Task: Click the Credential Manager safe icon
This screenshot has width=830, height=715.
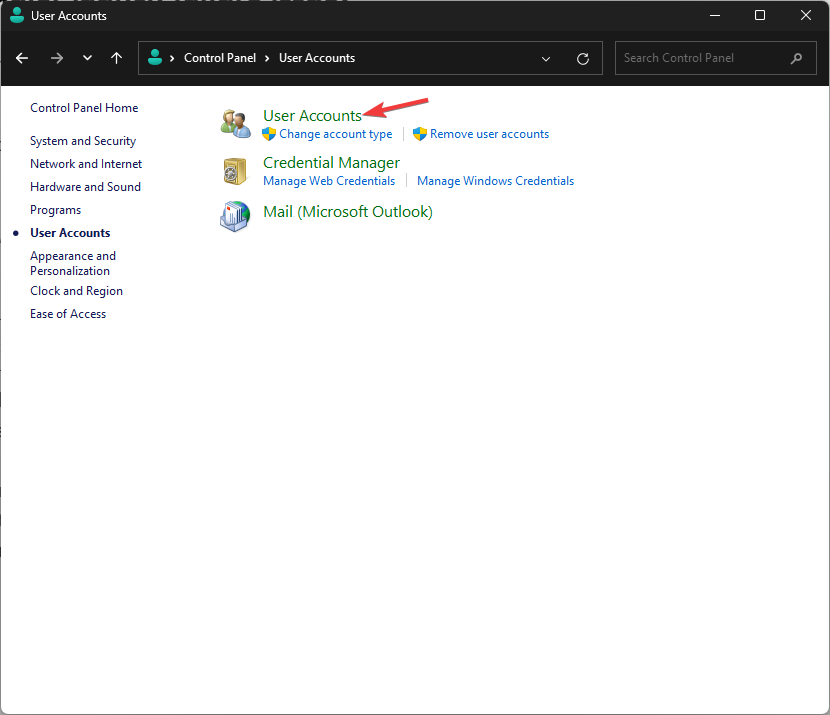Action: click(x=235, y=171)
